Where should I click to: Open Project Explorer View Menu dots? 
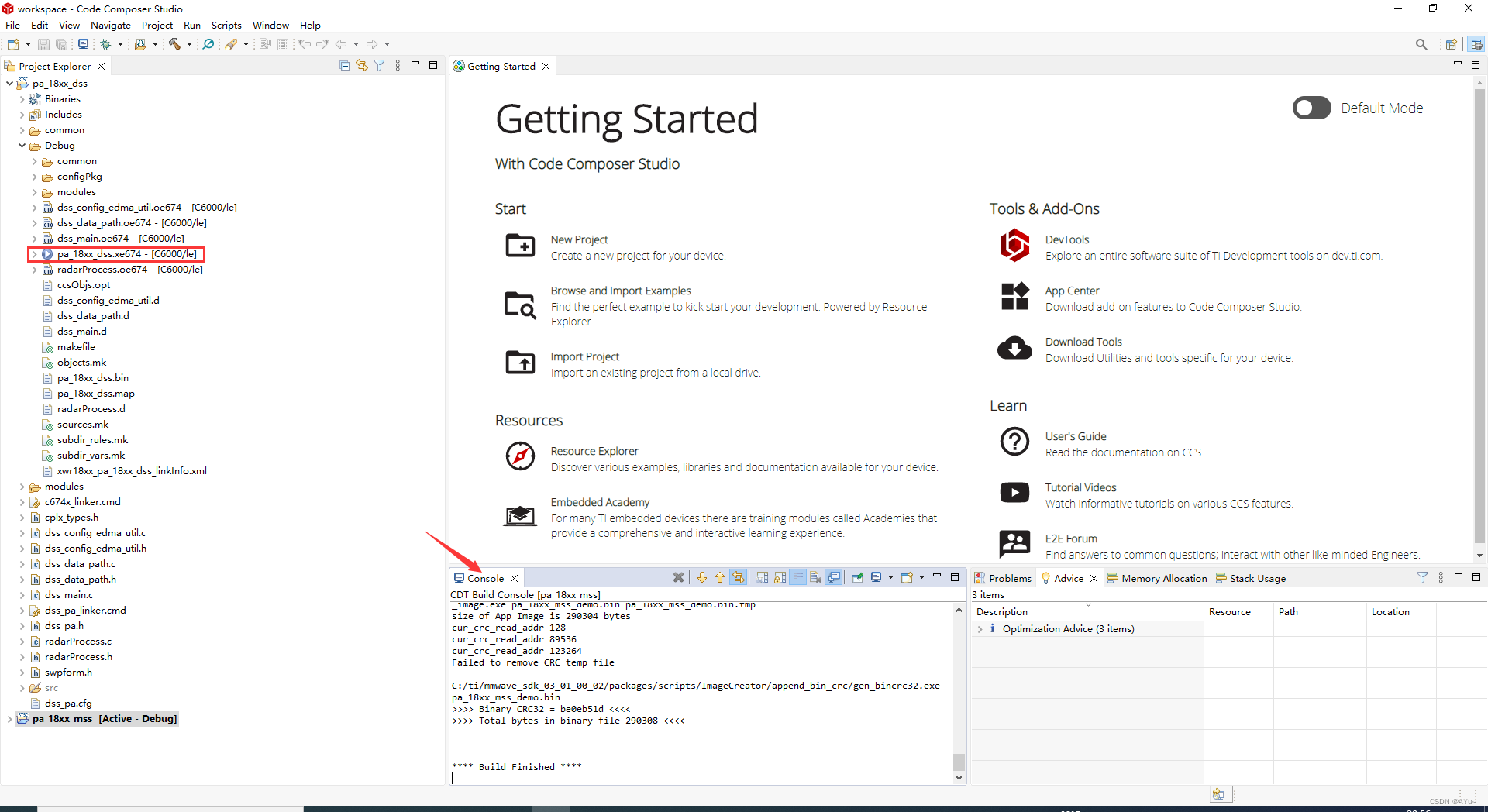398,66
